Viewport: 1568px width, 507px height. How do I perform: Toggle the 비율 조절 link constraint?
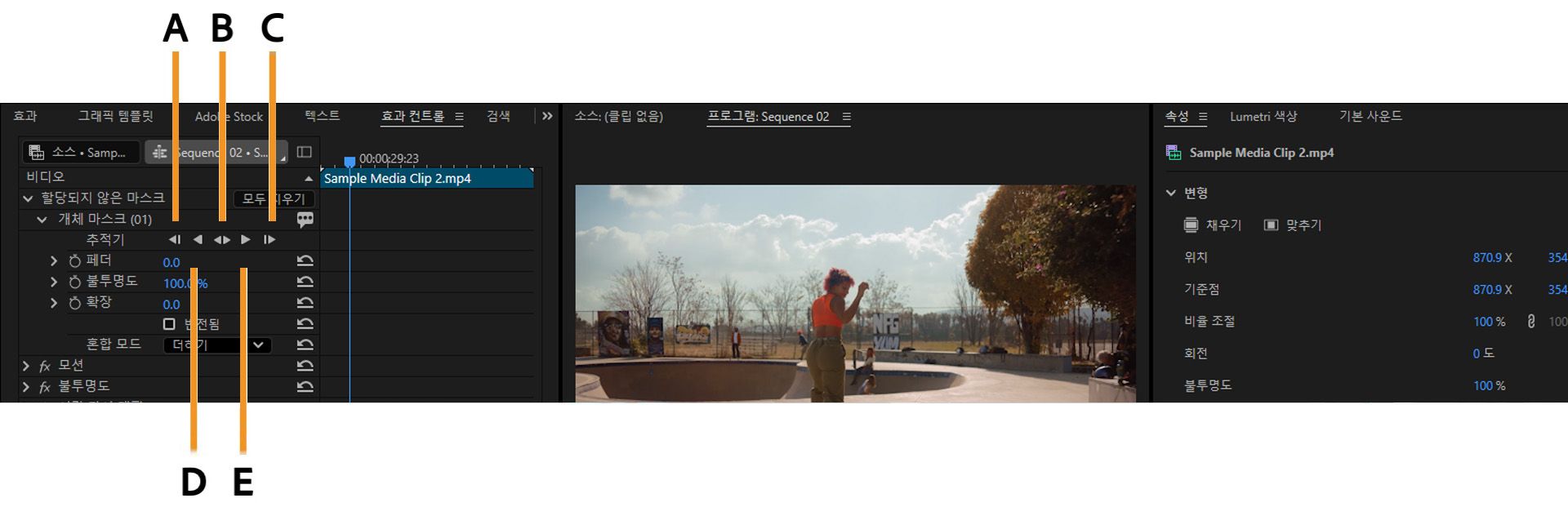coord(1531,322)
